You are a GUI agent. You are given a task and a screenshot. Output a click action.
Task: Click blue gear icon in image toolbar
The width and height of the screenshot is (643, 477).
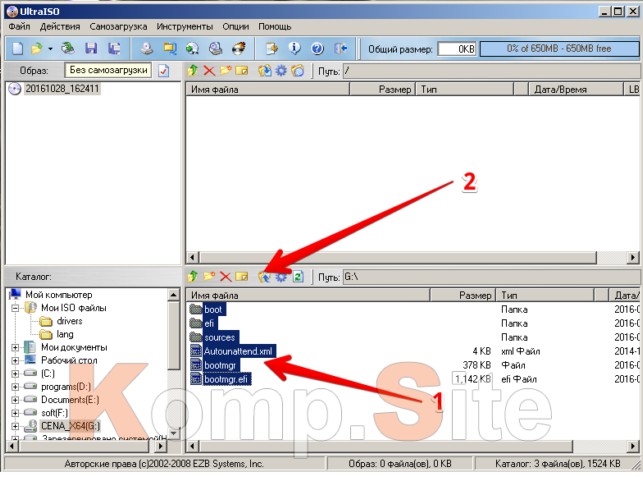coord(281,71)
